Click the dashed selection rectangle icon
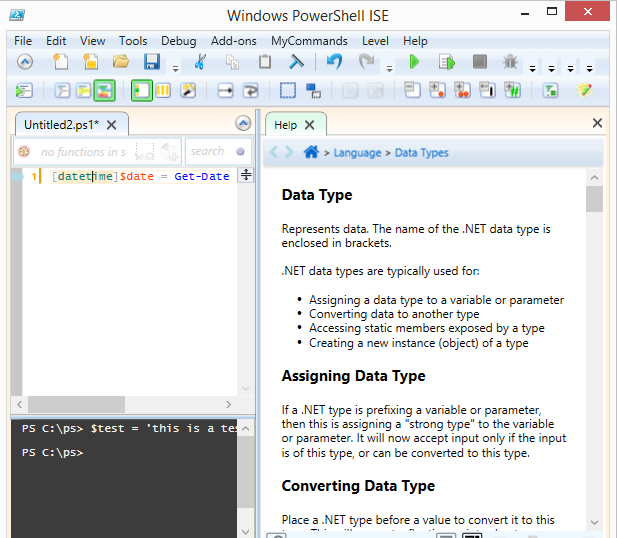This screenshot has width=617, height=538. [x=288, y=91]
